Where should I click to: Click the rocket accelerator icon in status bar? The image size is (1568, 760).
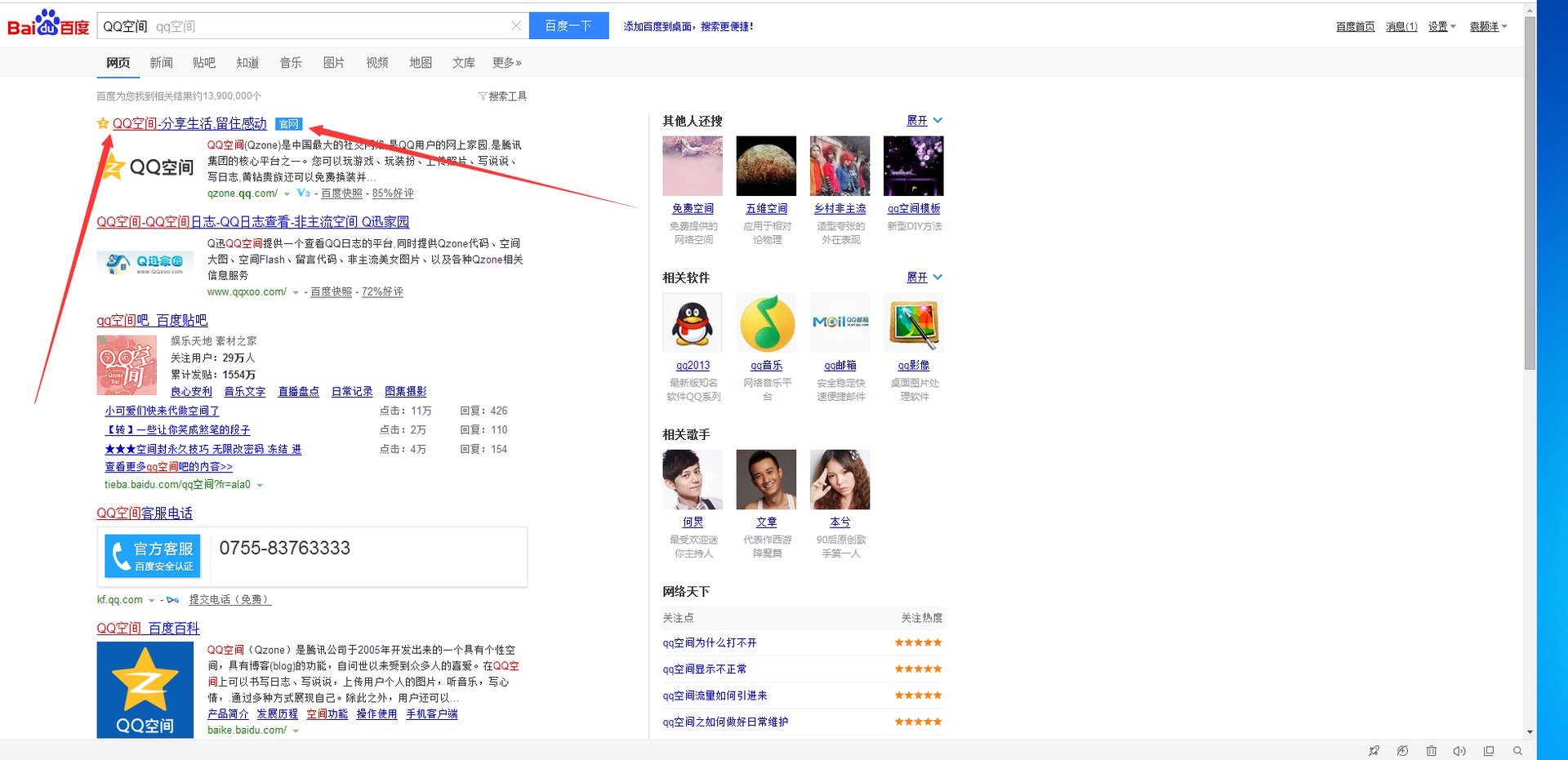[1374, 751]
